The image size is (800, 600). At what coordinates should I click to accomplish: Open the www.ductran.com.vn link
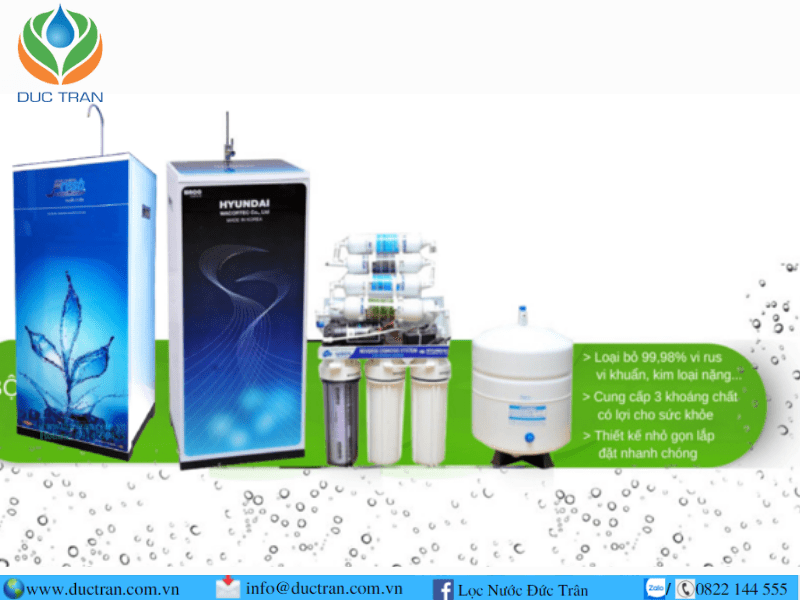(x=103, y=589)
